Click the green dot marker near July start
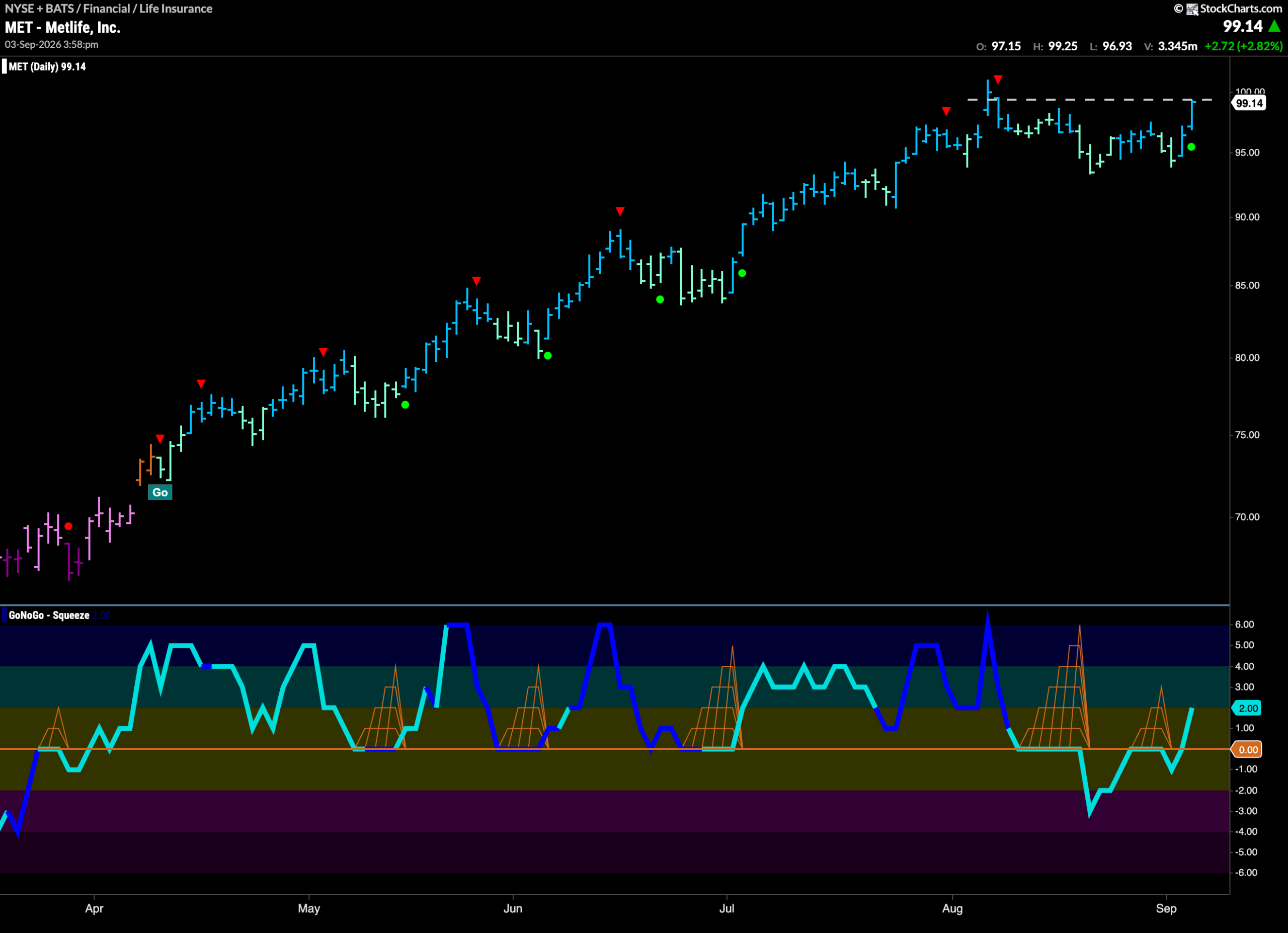Screen dimensions: 1288x933 tap(742, 273)
